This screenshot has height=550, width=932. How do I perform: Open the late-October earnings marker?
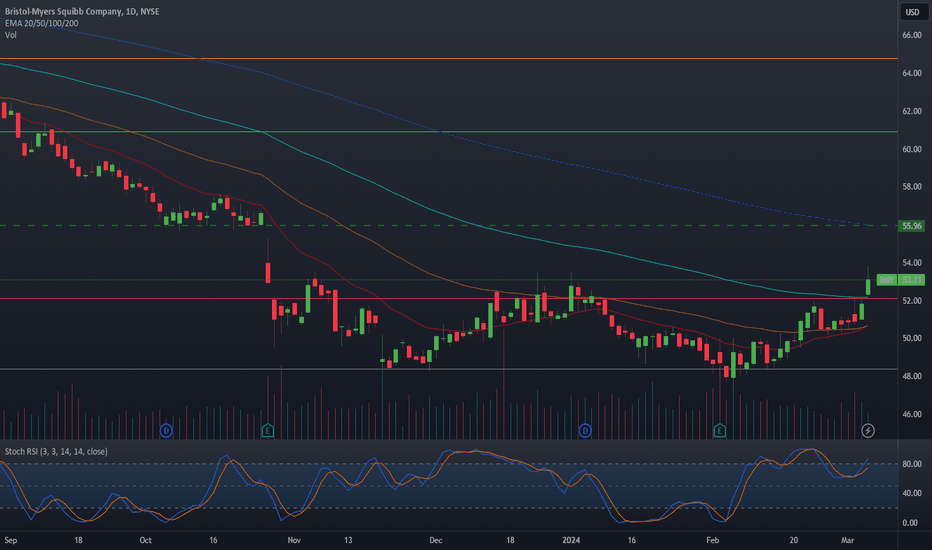coord(267,430)
